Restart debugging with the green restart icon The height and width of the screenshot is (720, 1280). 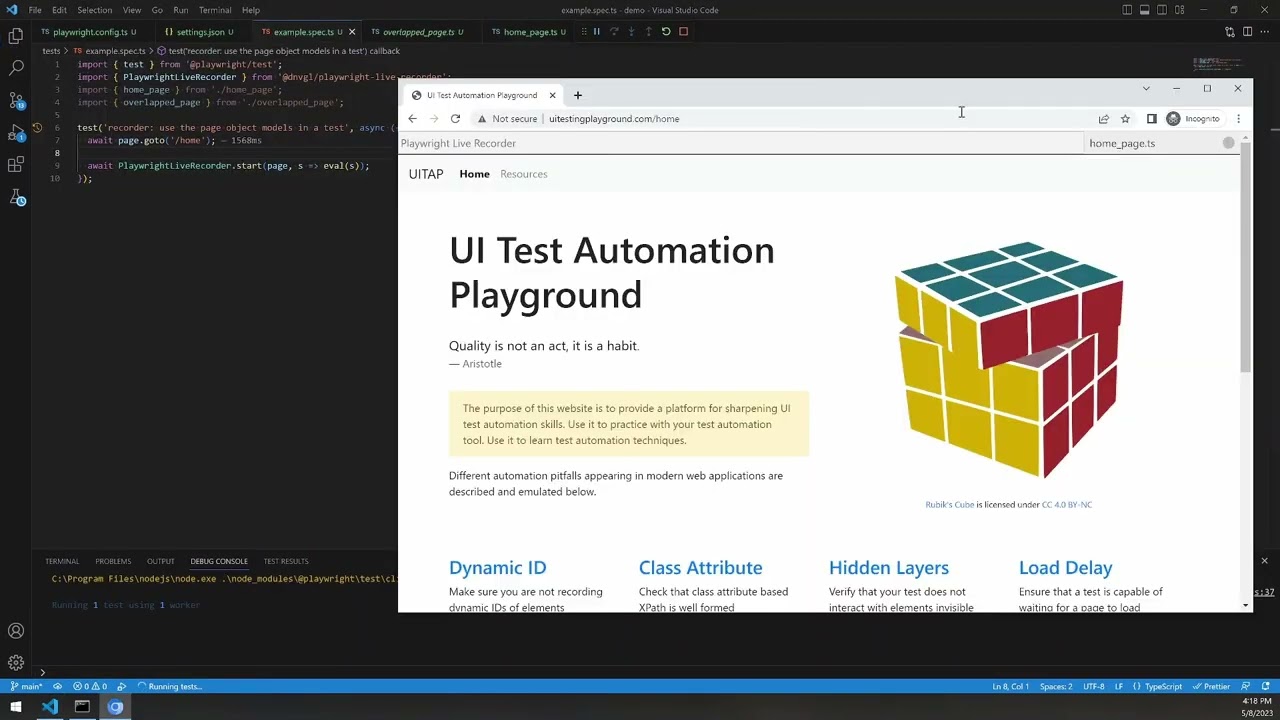pos(666,31)
